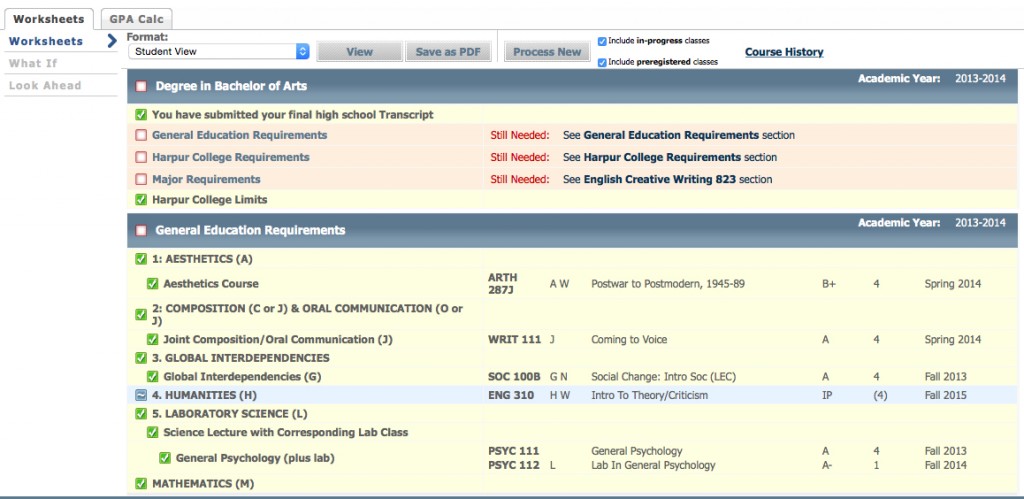The image size is (1024, 499).
Task: Click the green check icon next to Harpur College Limits
Action: [x=141, y=200]
